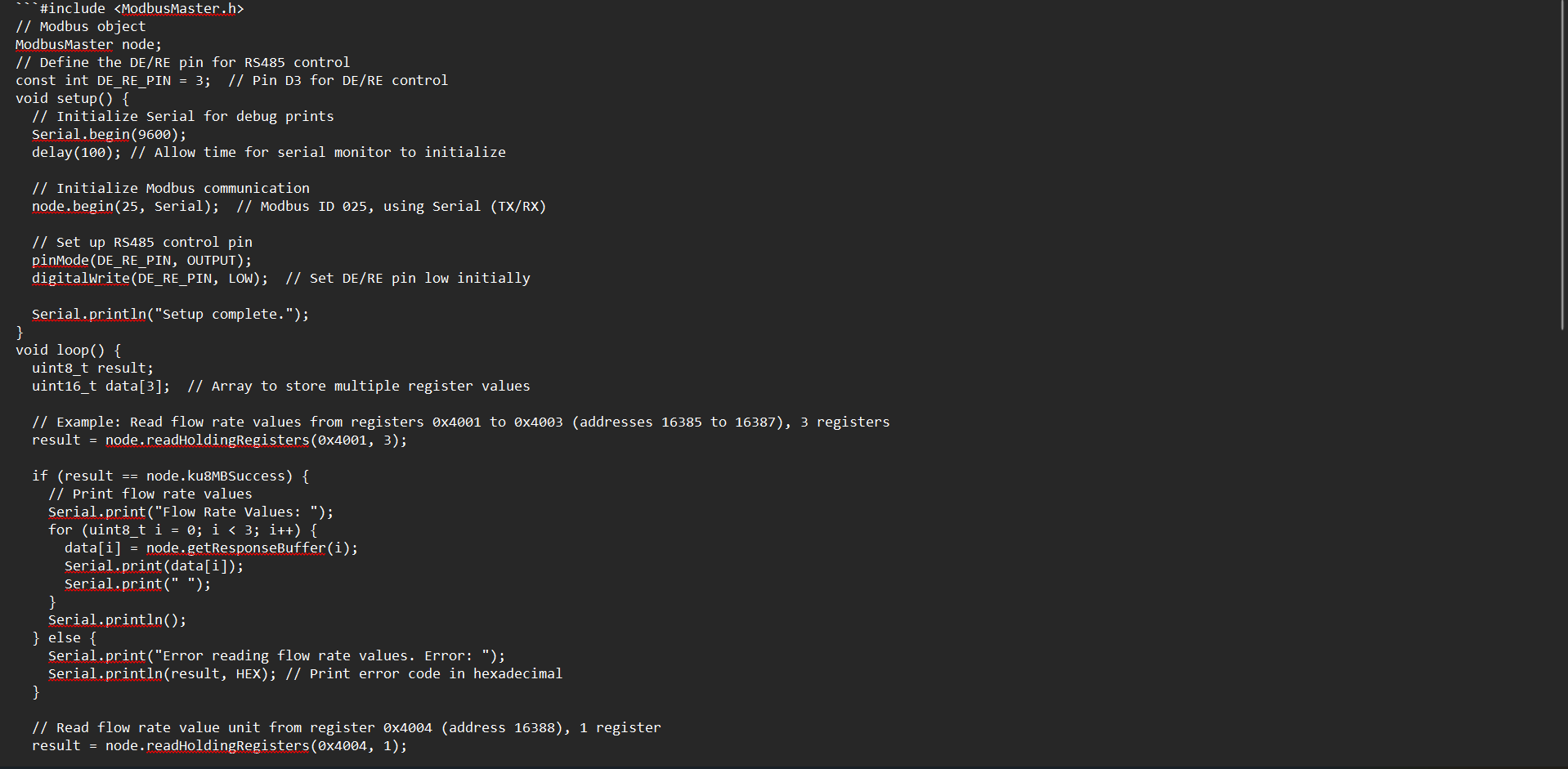
Task: Click the vertical scrollbar thumb at right edge
Action: (x=1563, y=164)
